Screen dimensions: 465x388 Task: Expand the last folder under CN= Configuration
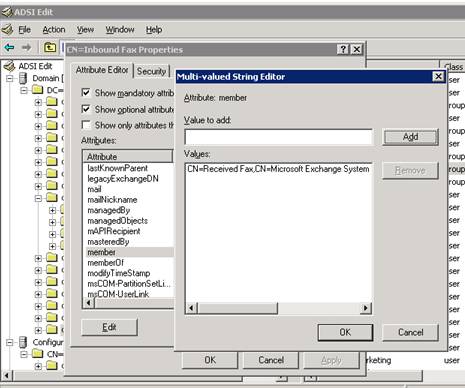pyautogui.click(x=38, y=366)
